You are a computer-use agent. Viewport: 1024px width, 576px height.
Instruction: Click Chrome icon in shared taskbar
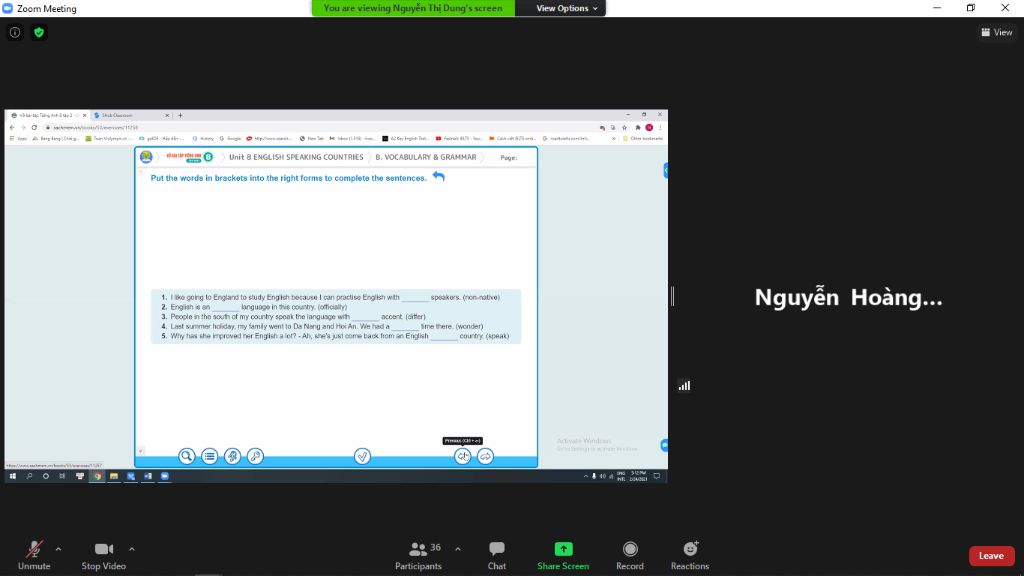tap(97, 476)
